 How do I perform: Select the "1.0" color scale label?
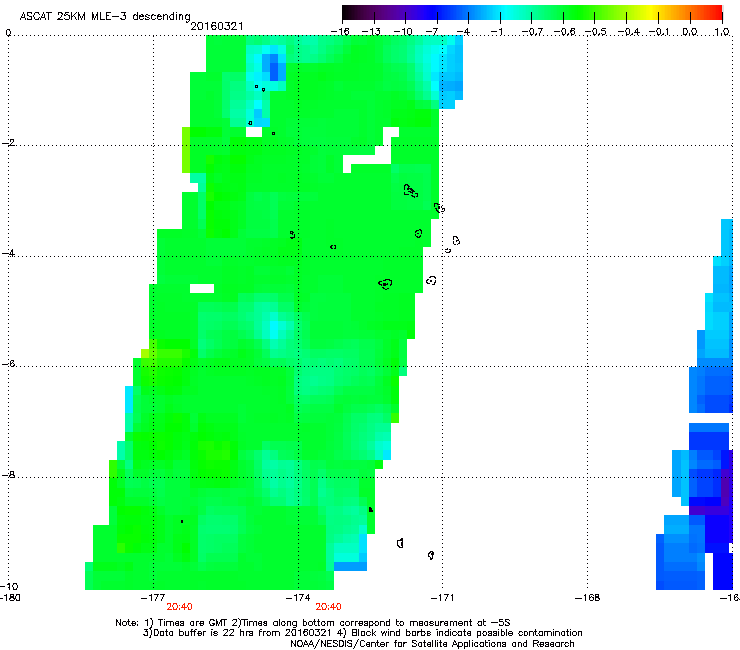tap(722, 32)
